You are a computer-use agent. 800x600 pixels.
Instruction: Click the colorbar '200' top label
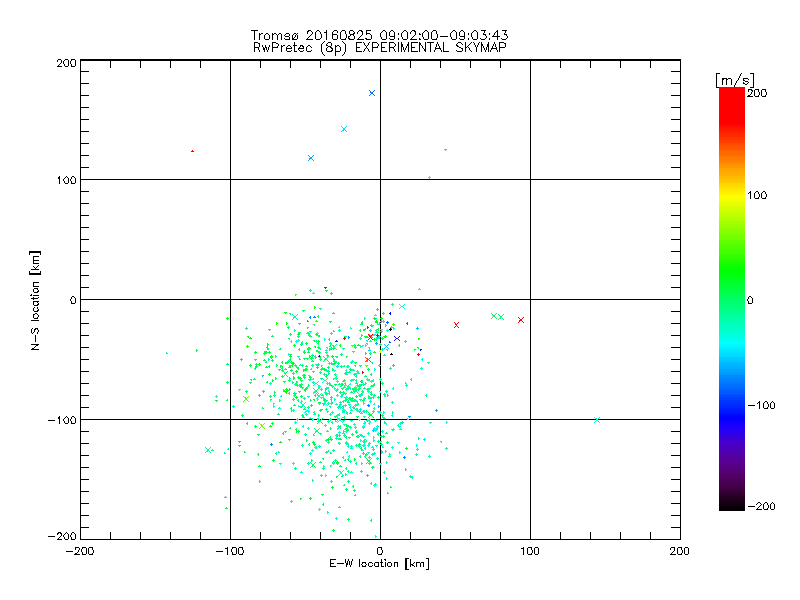pyautogui.click(x=757, y=93)
